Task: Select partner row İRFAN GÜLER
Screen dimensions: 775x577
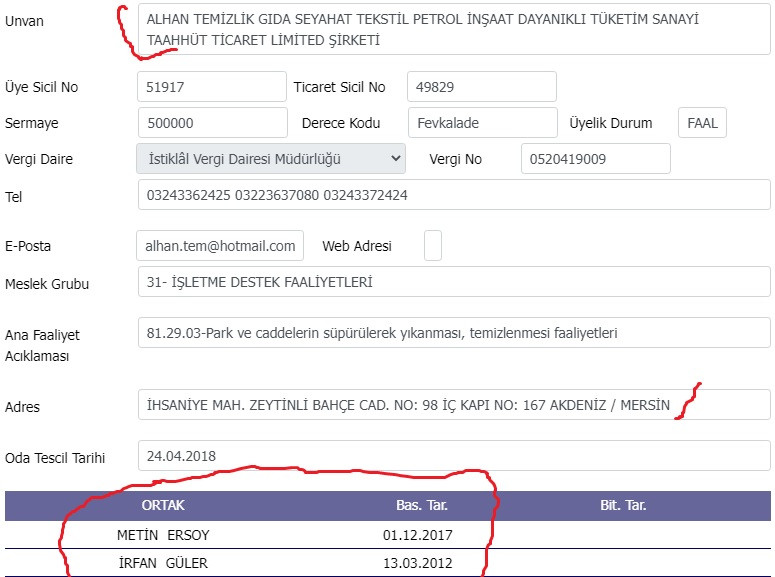Action: (388, 563)
